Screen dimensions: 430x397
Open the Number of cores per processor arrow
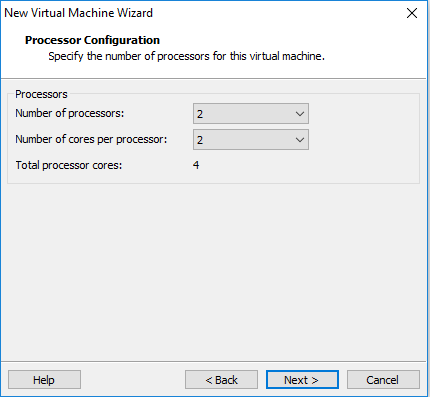click(300, 140)
